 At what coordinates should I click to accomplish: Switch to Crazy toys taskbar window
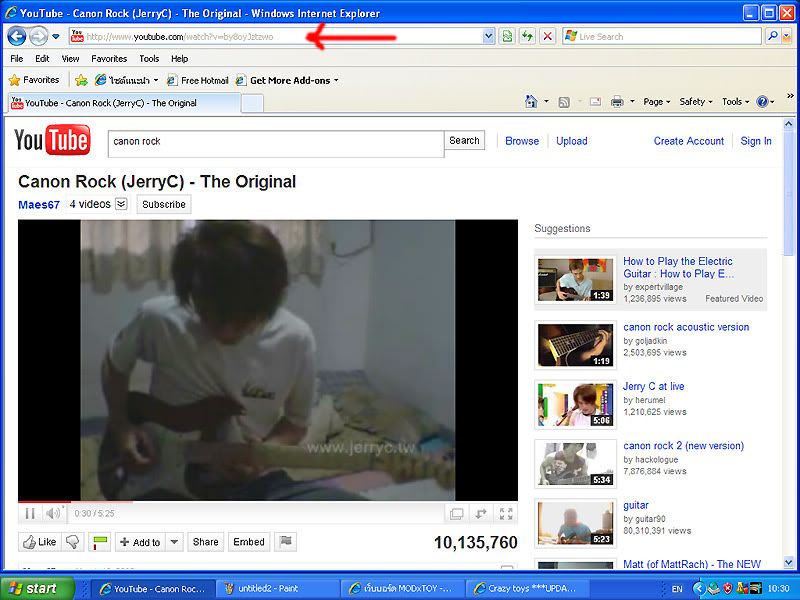(x=526, y=589)
